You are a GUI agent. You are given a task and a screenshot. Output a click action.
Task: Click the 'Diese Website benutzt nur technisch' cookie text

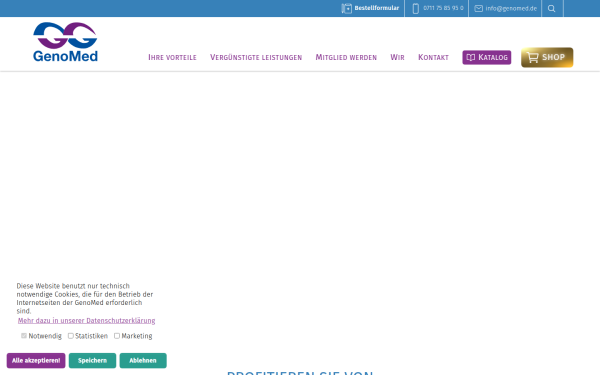pyautogui.click(x=73, y=286)
